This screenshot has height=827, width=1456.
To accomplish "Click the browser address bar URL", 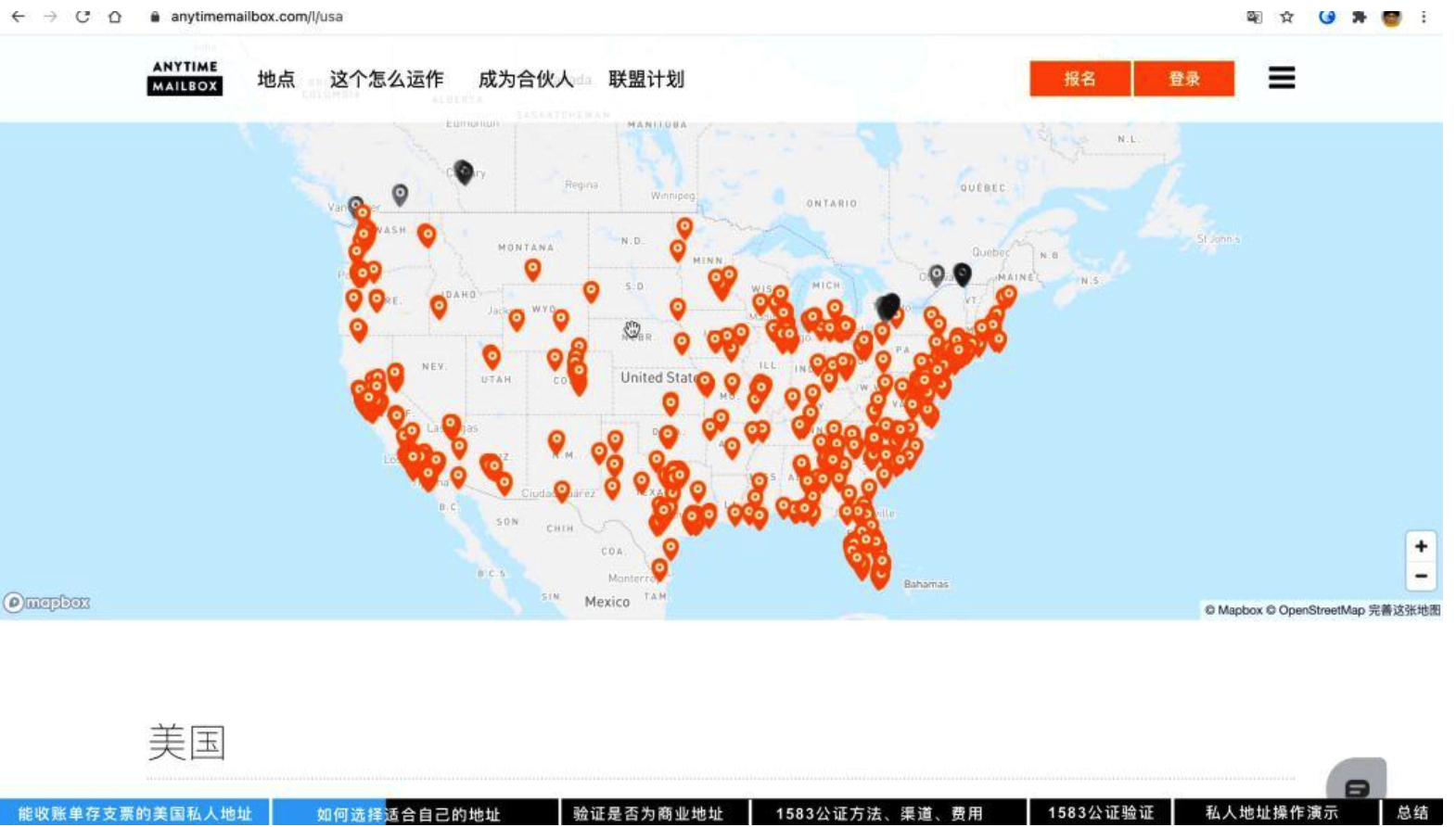I will tap(257, 17).
